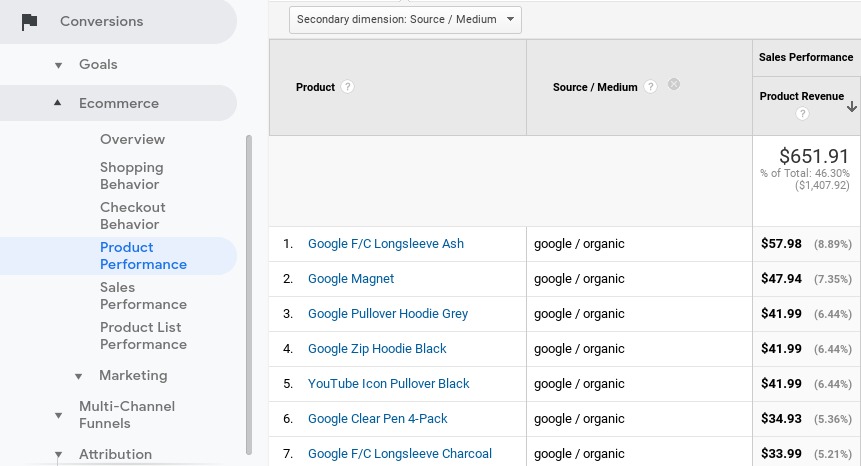Open the Product Performance report
Image resolution: width=861 pixels, height=466 pixels.
[143, 256]
